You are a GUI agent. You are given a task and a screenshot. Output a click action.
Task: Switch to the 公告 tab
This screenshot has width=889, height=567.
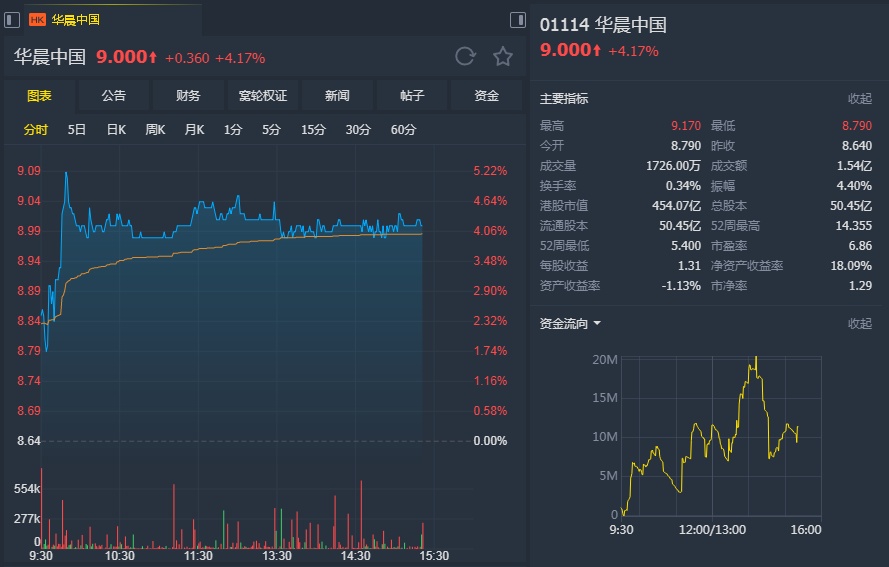(x=114, y=96)
